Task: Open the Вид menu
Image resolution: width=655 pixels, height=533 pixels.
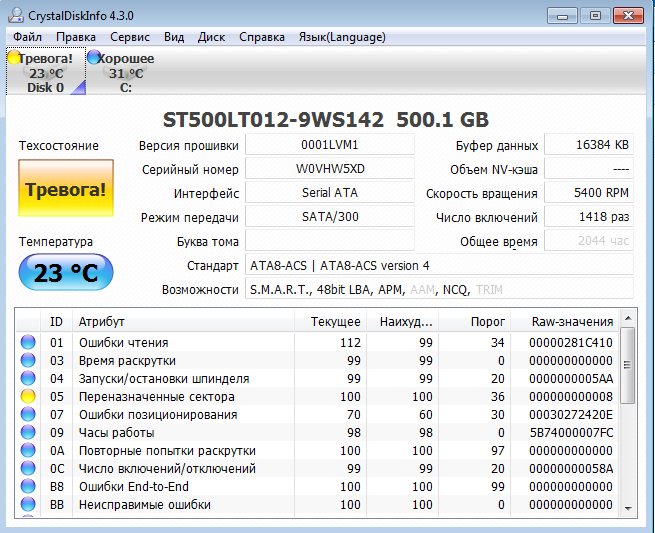Action: tap(174, 37)
